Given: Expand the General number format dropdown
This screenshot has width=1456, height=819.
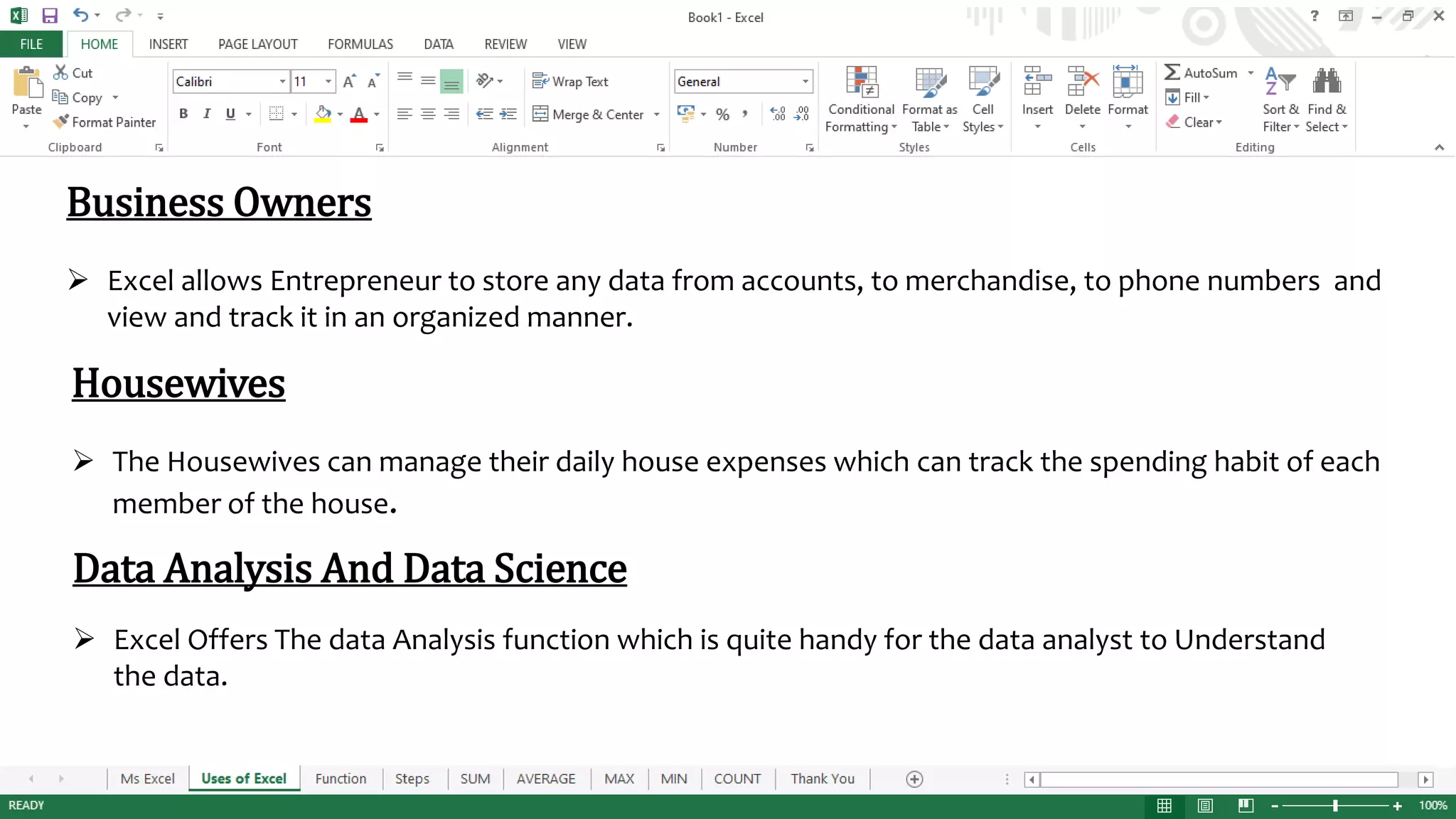Looking at the screenshot, I should pos(805,81).
